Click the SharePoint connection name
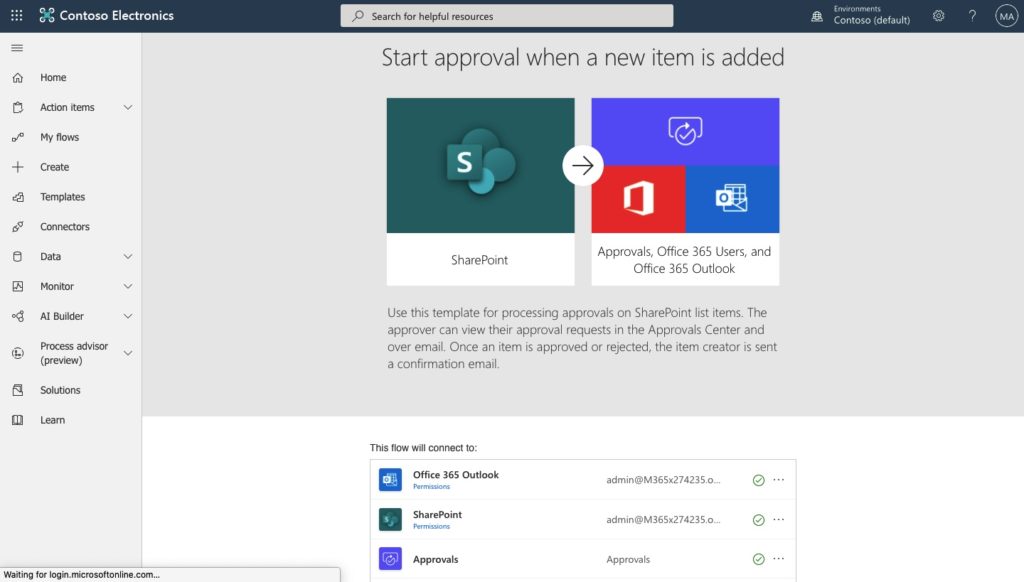 [x=437, y=515]
